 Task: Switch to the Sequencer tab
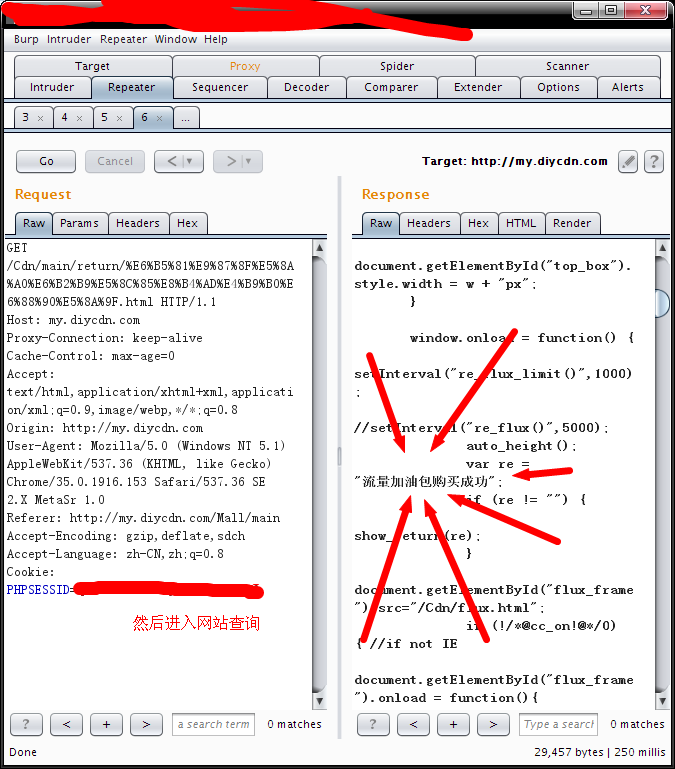(220, 87)
